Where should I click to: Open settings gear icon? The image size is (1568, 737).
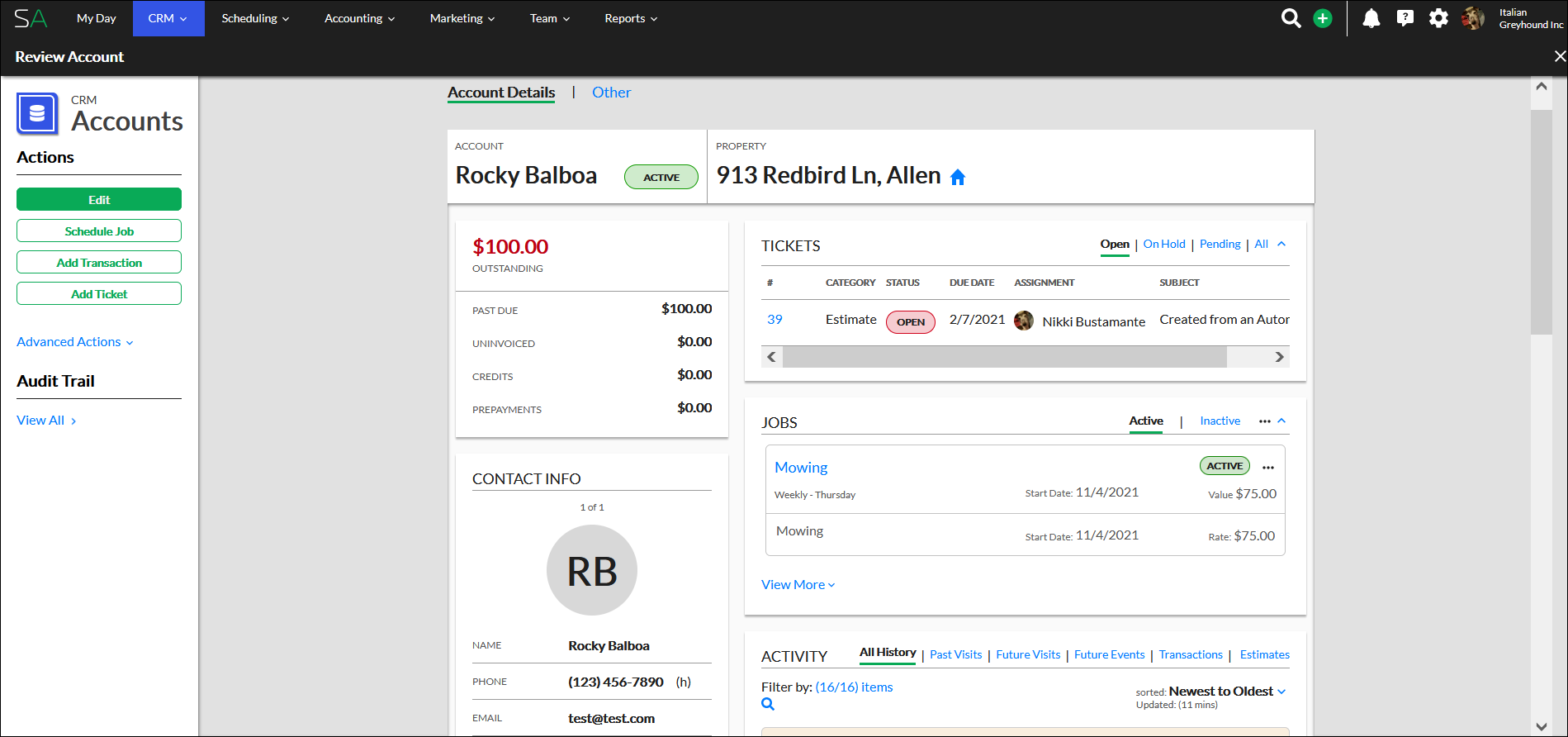pos(1438,18)
